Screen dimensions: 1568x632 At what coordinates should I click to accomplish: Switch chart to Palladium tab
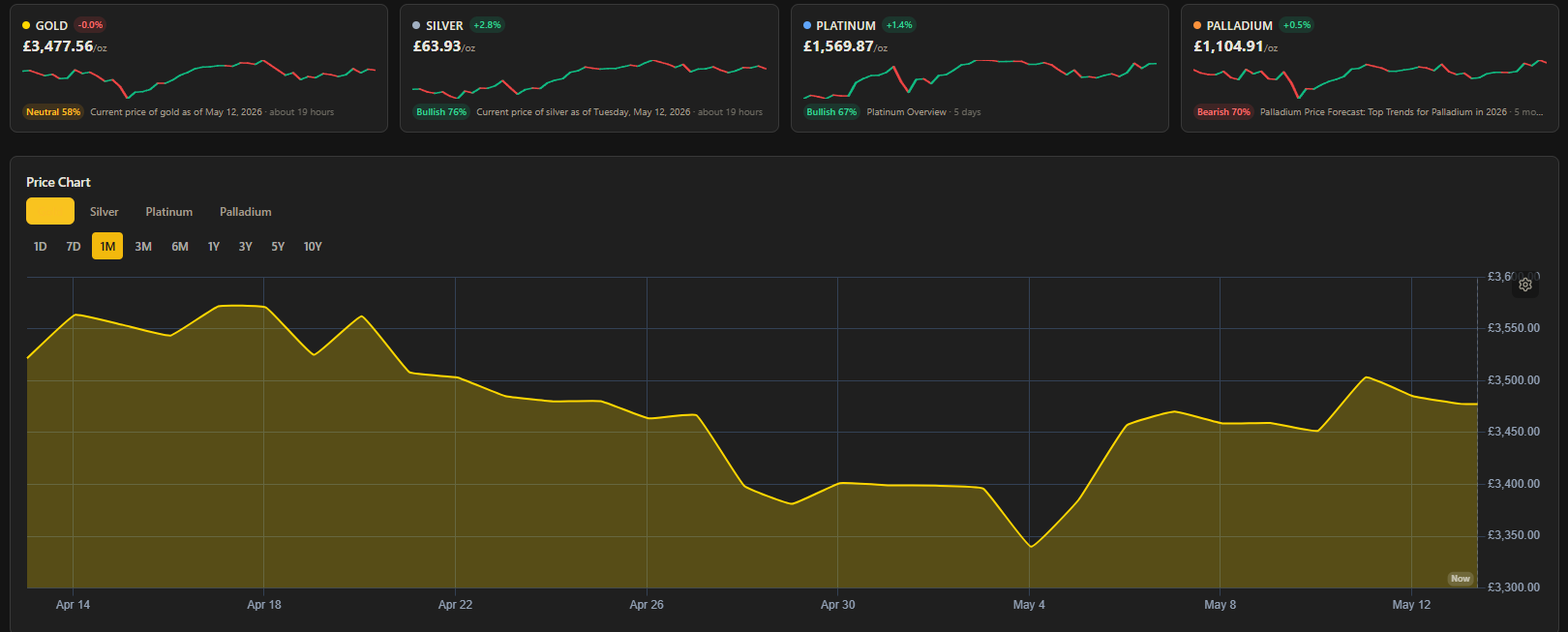[246, 212]
